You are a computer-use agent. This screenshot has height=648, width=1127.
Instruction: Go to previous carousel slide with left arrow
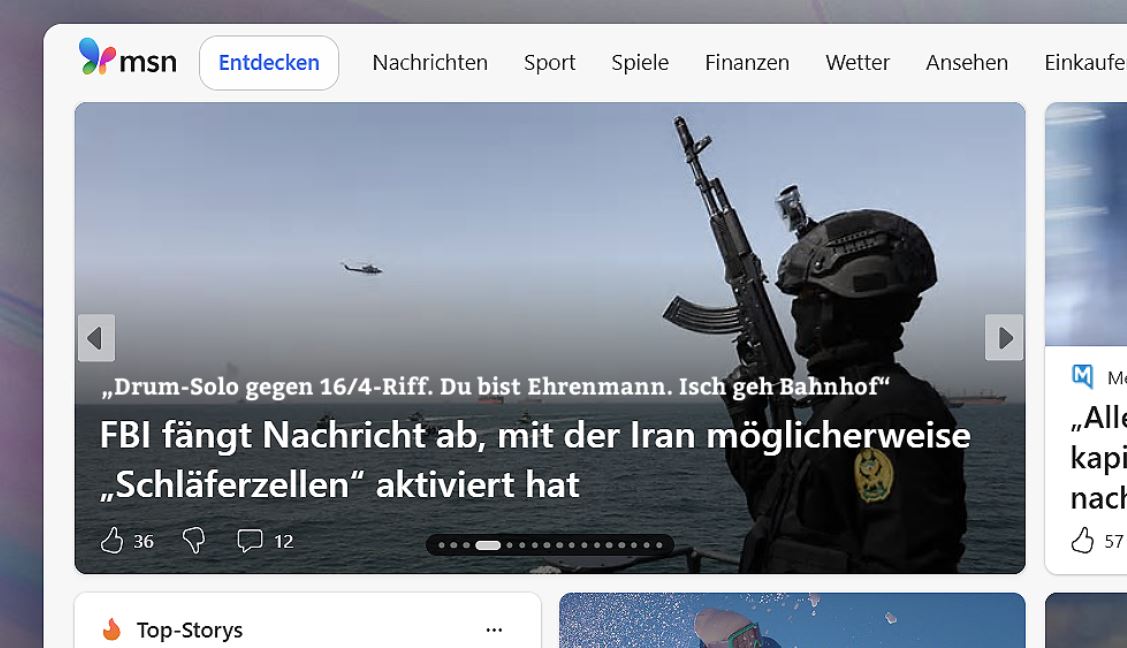click(x=96, y=338)
